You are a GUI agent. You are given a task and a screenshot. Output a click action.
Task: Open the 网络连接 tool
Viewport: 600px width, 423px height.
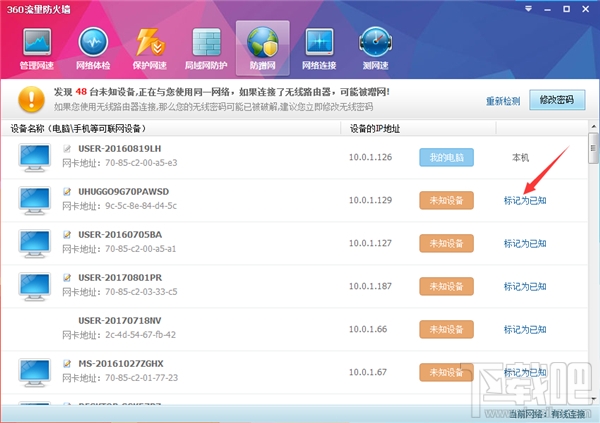click(319, 49)
